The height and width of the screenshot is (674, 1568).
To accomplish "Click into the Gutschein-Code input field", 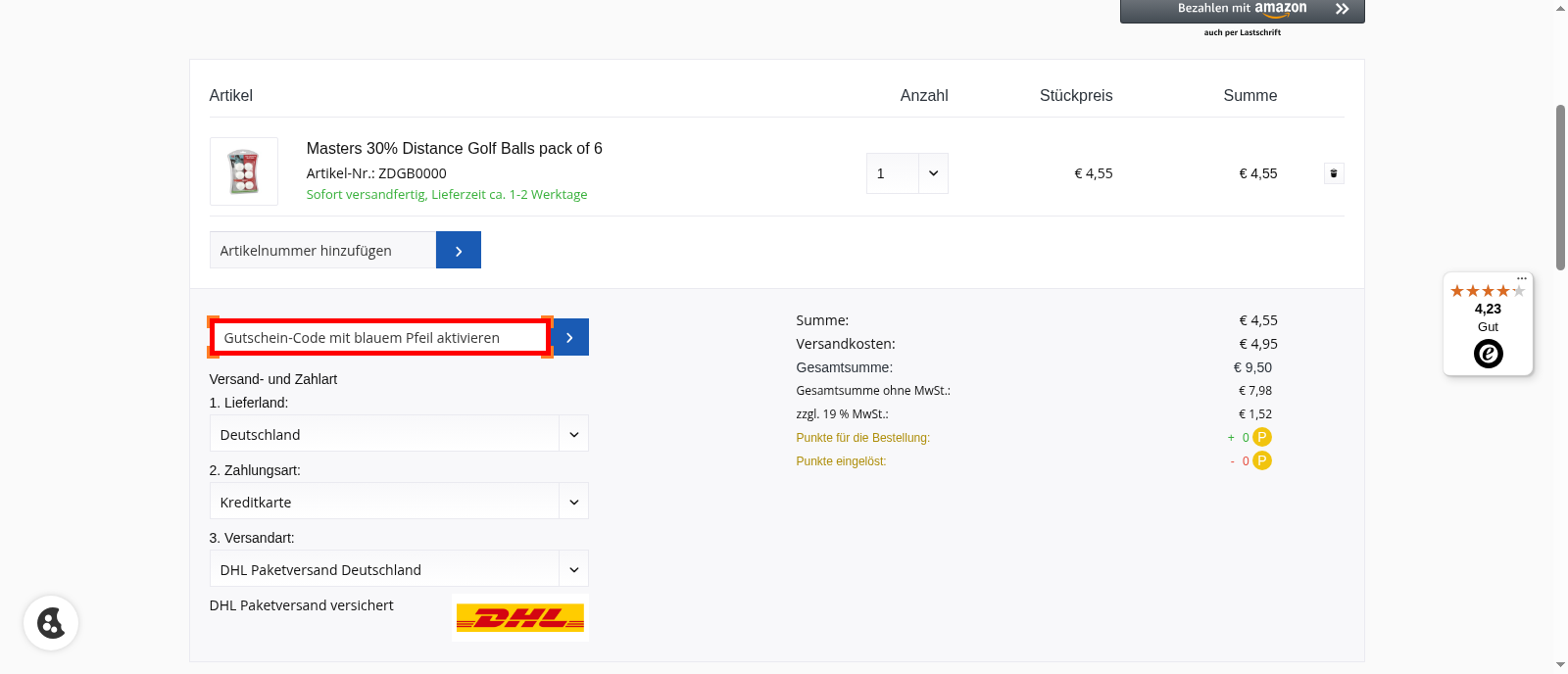I will click(379, 337).
